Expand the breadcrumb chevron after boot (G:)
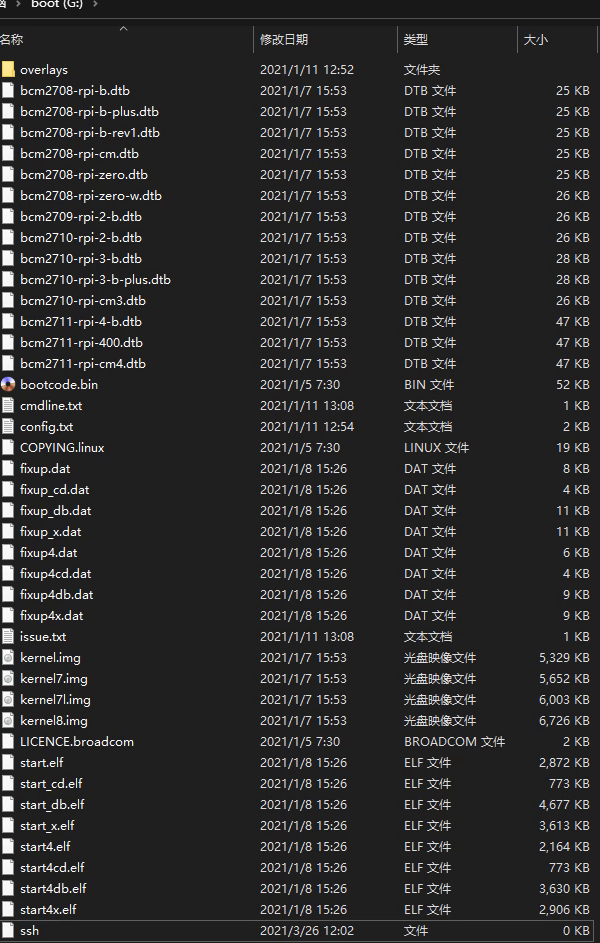 [x=95, y=4]
